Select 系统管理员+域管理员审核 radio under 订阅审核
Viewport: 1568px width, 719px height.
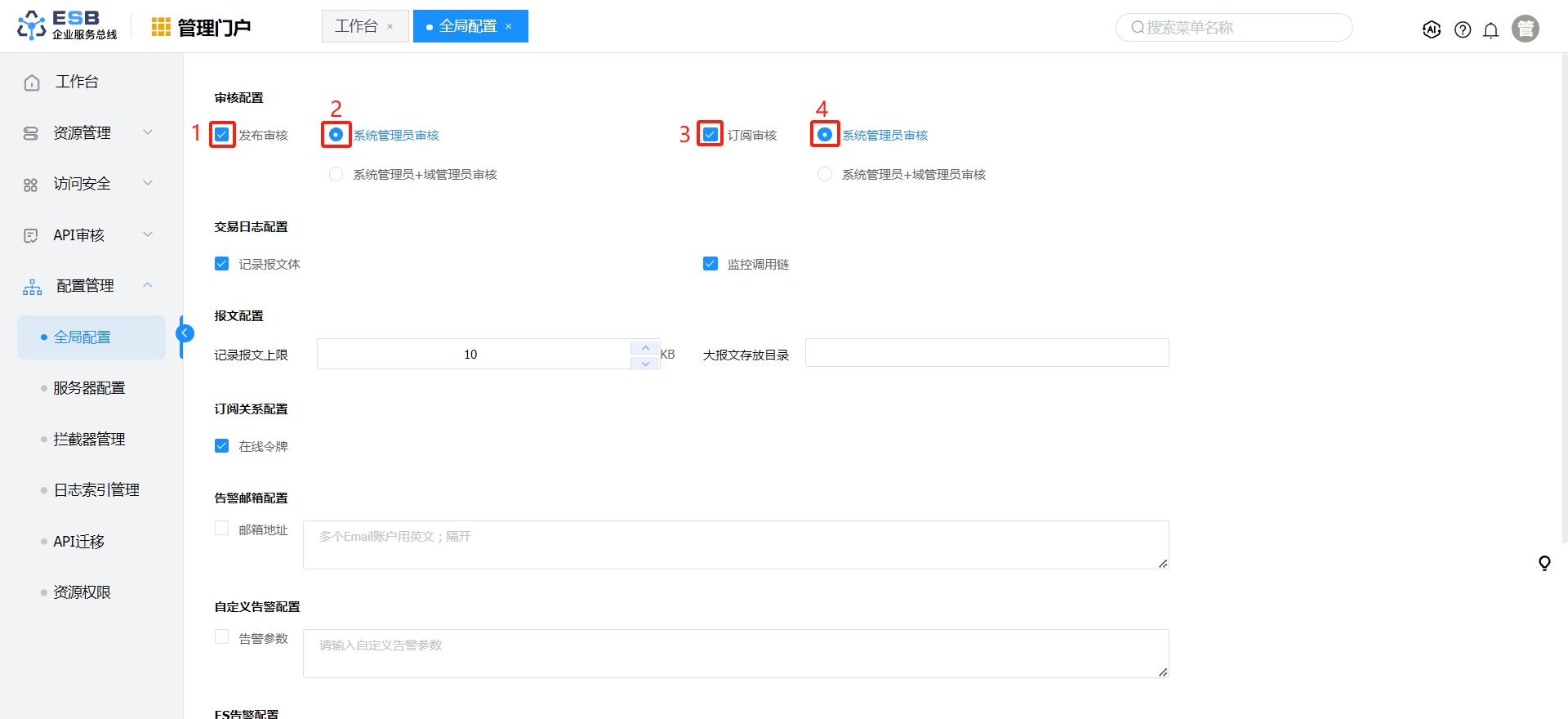(825, 174)
